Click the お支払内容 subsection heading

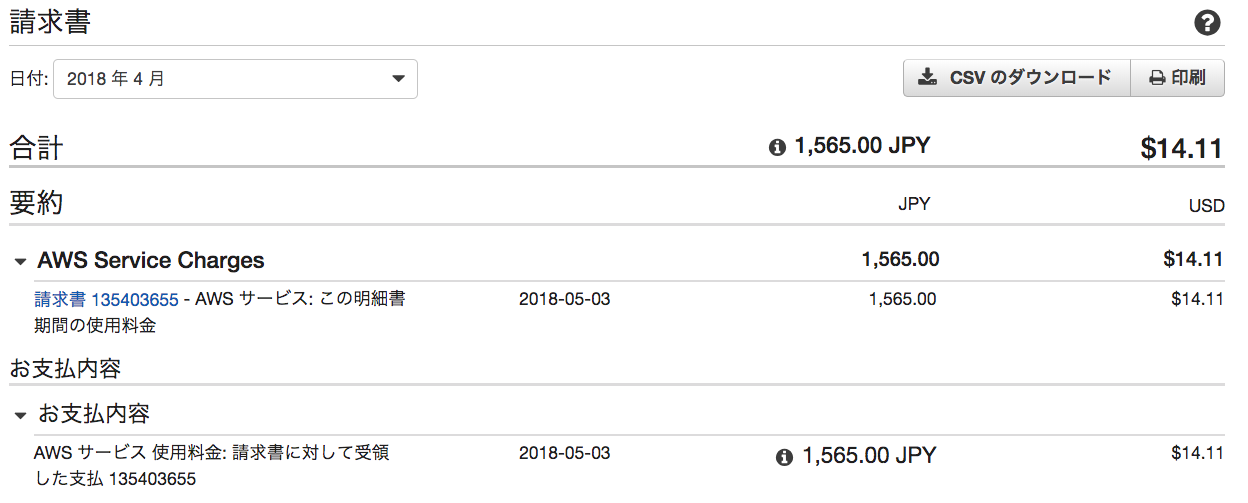tap(95, 414)
